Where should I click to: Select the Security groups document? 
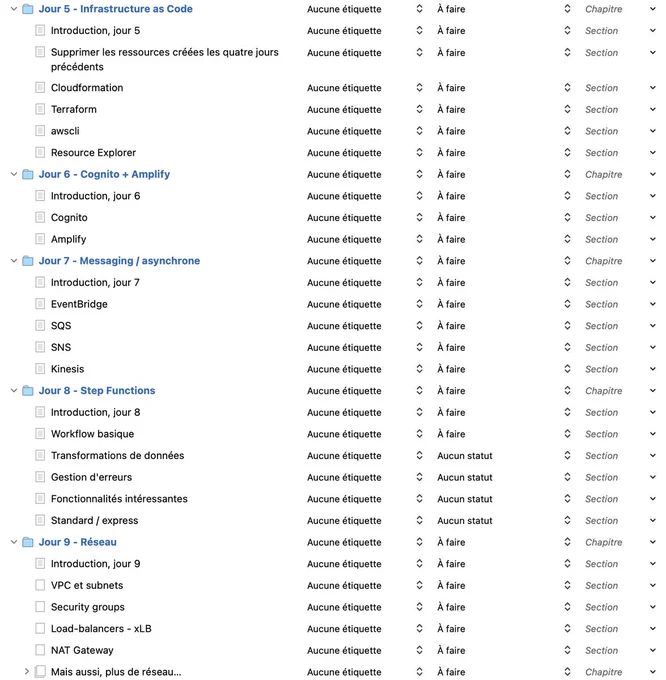(x=88, y=607)
